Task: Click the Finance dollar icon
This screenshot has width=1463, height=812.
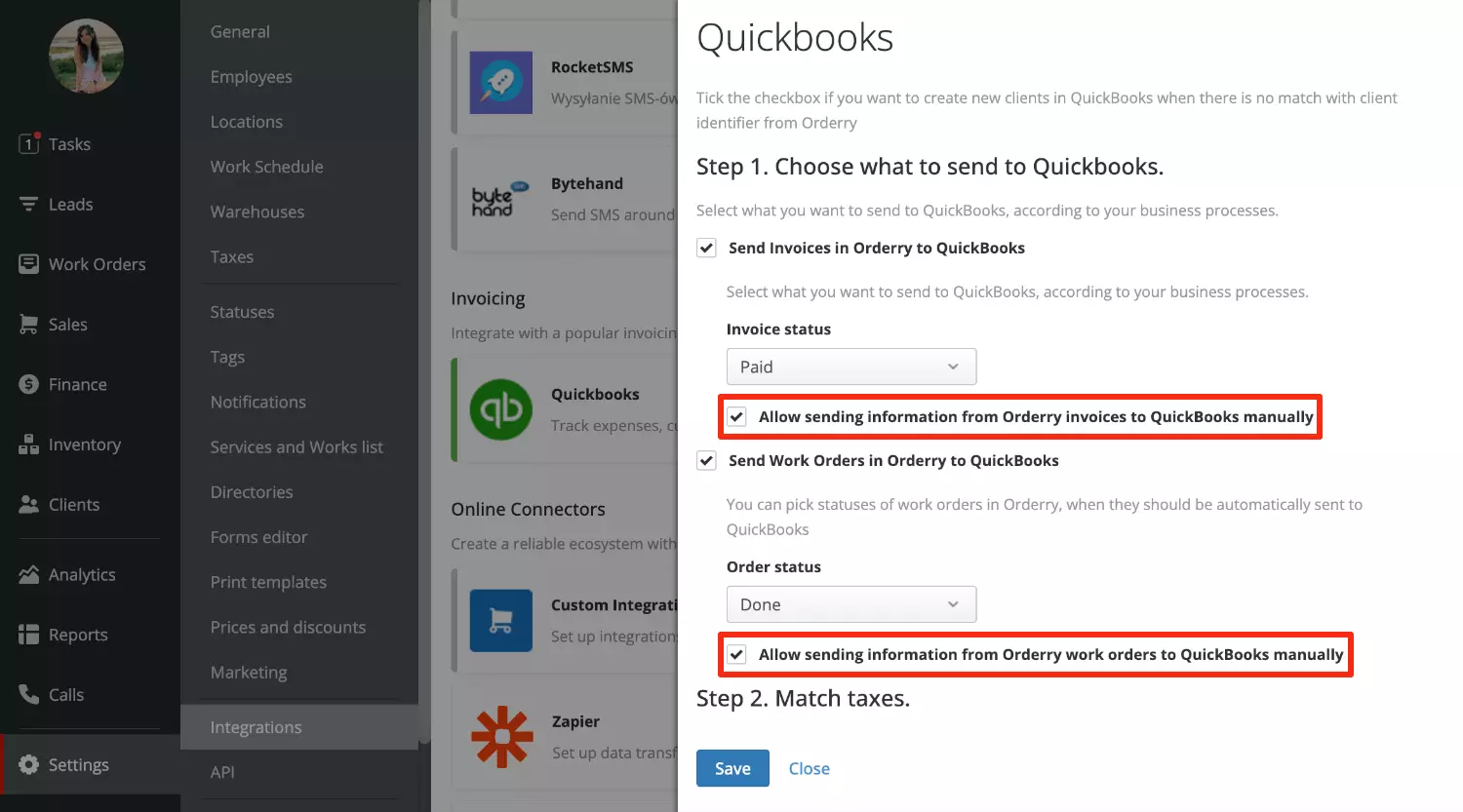Action: pyautogui.click(x=29, y=384)
